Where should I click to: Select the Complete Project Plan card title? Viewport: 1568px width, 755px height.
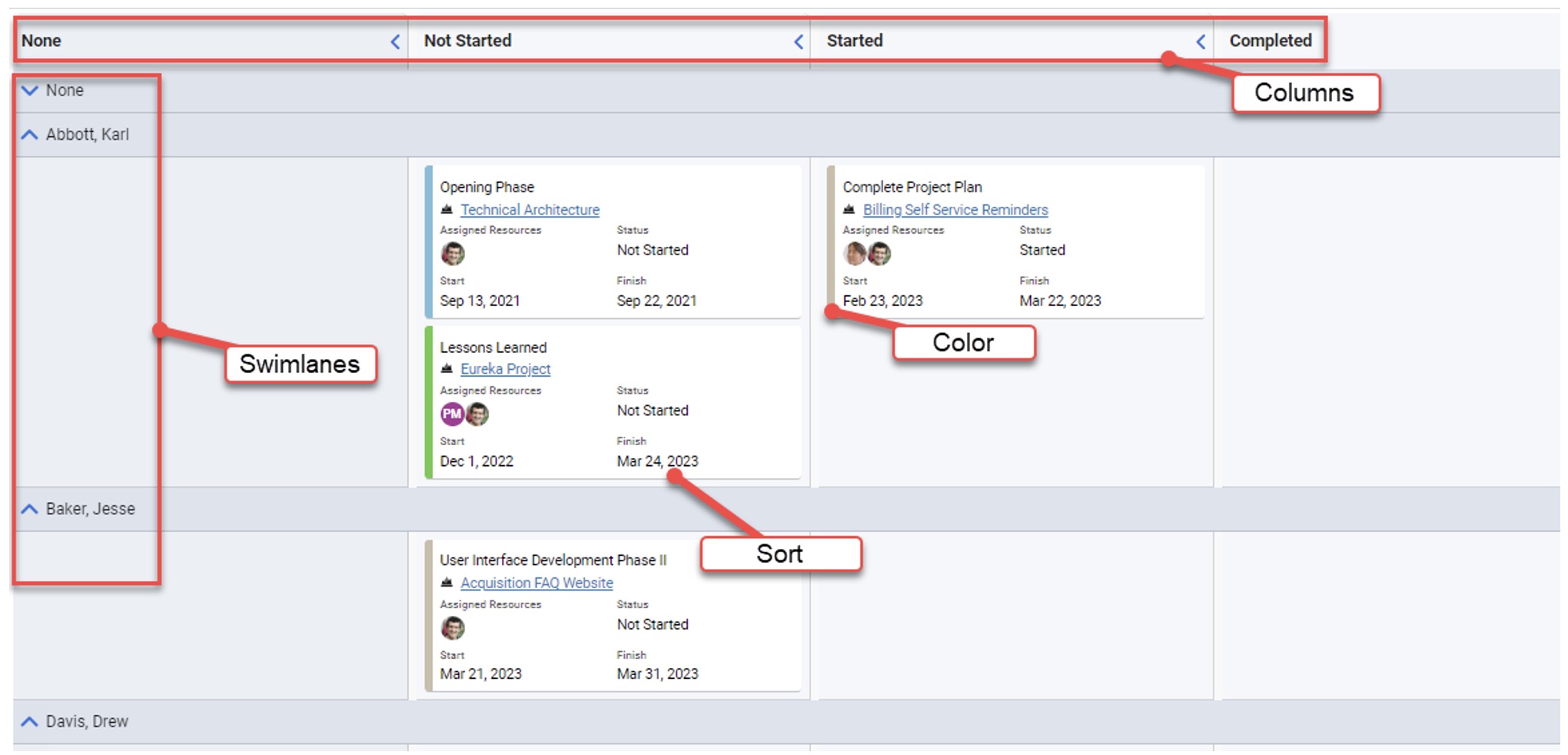pos(912,187)
